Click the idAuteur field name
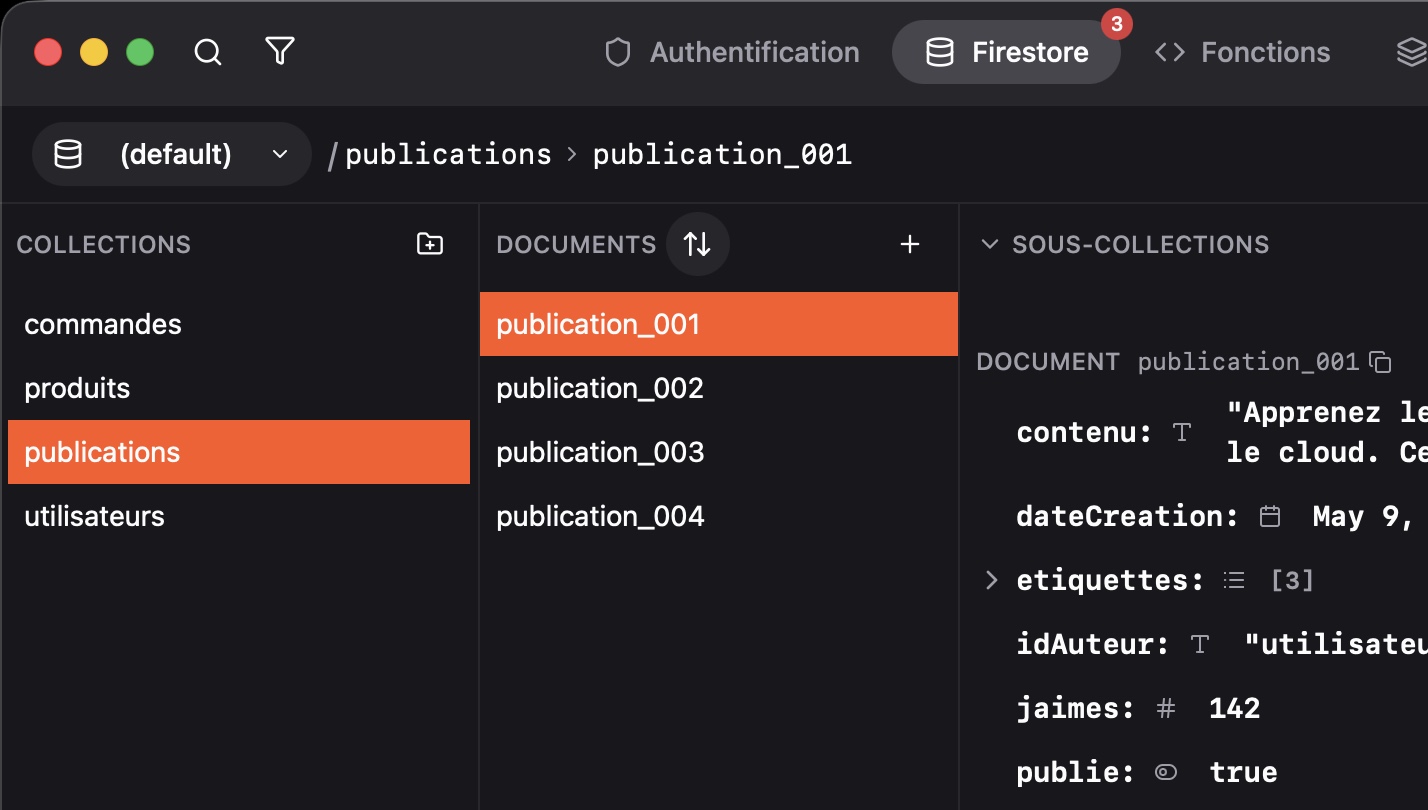Image resolution: width=1428 pixels, height=810 pixels. tap(1092, 644)
